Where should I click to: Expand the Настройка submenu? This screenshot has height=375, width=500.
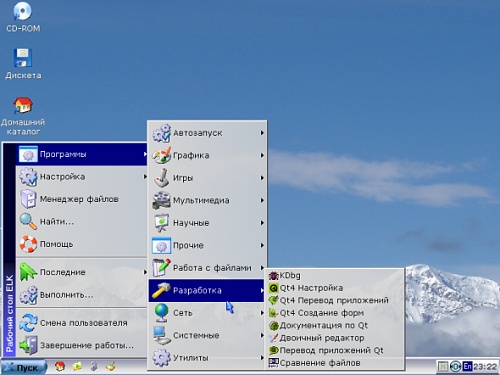82,177
